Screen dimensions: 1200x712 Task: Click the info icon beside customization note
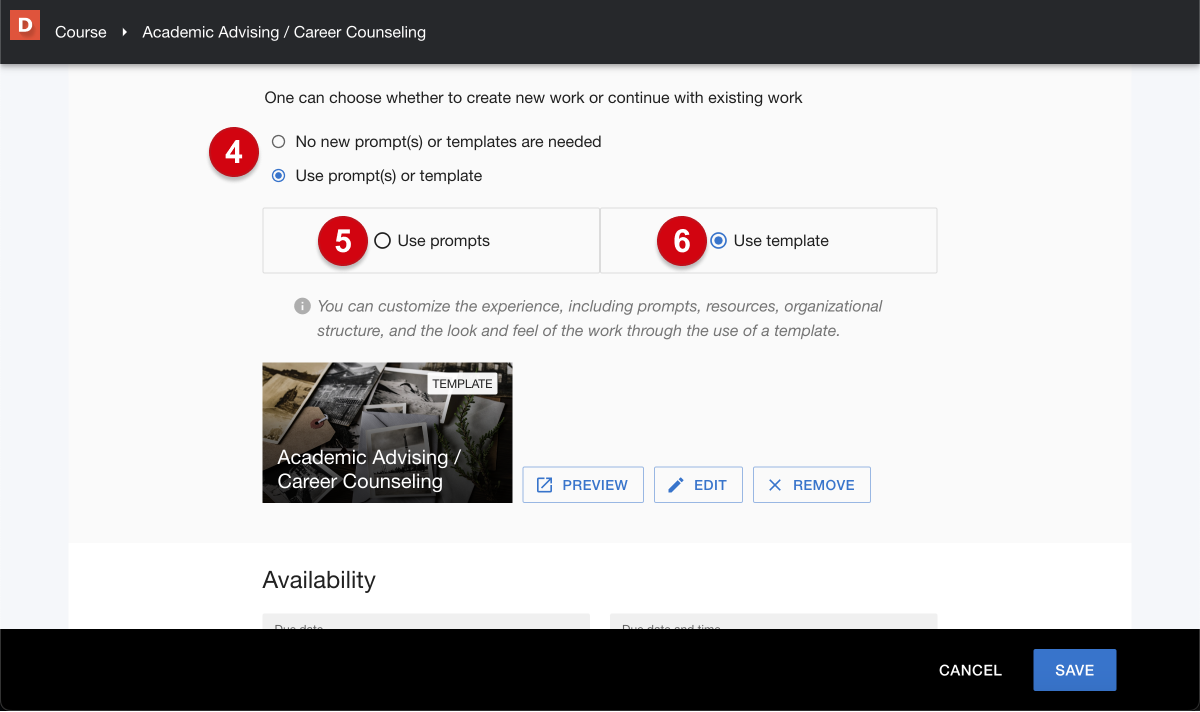point(302,306)
